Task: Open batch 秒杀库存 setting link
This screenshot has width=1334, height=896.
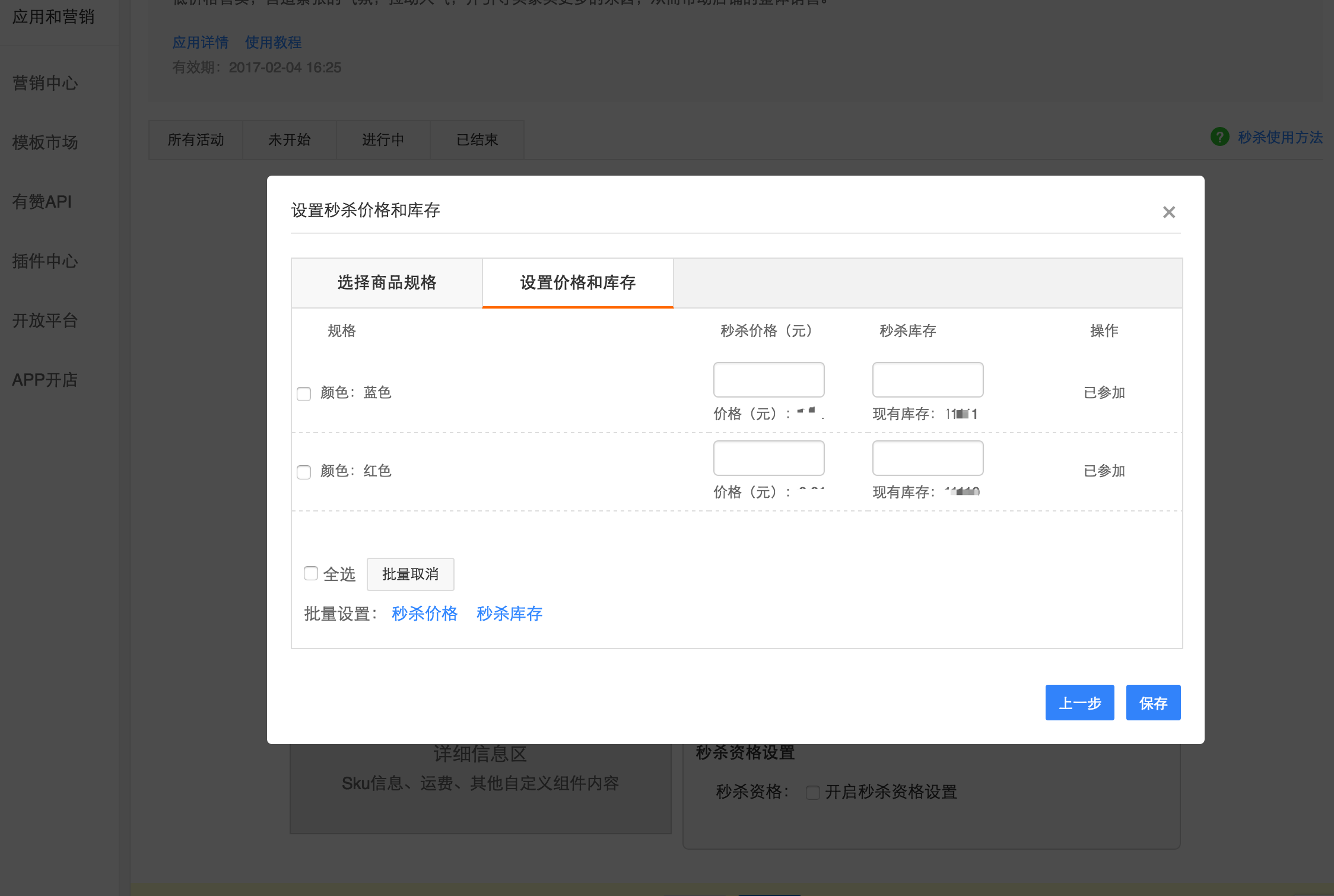Action: 510,614
